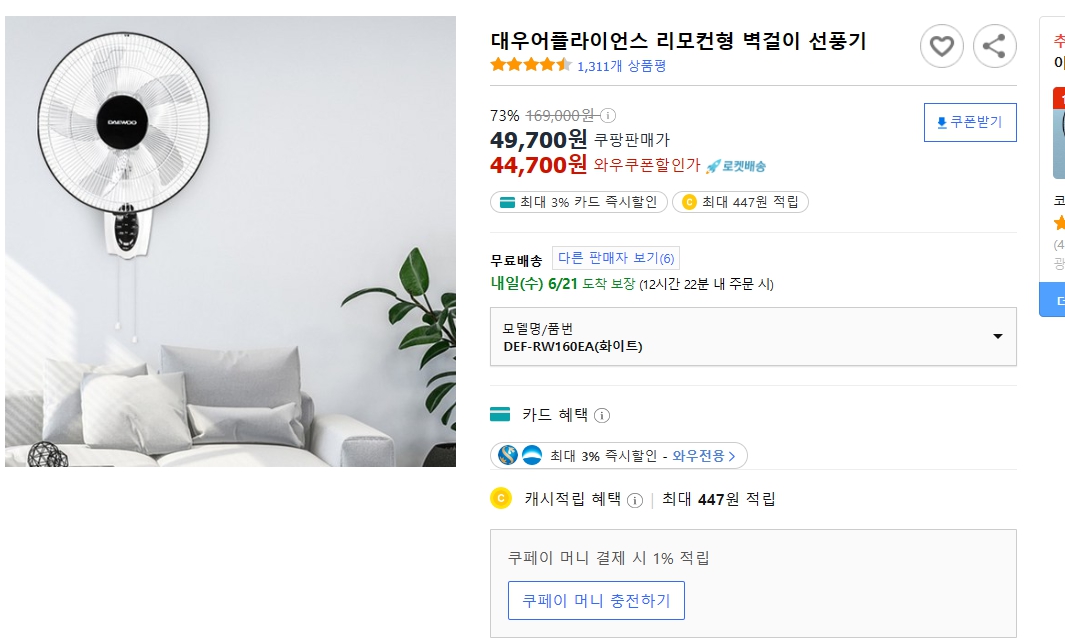Click the 최대 447원 적립 badge
This screenshot has width=1065, height=642.
pyautogui.click(x=740, y=202)
